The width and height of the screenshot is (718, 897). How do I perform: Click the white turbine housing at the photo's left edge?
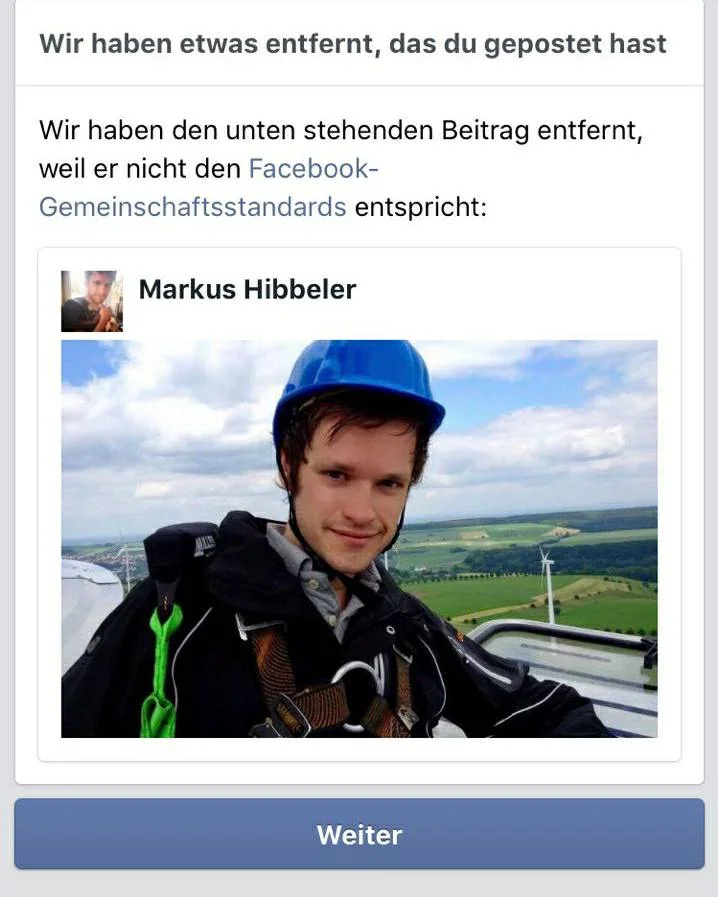(86, 606)
